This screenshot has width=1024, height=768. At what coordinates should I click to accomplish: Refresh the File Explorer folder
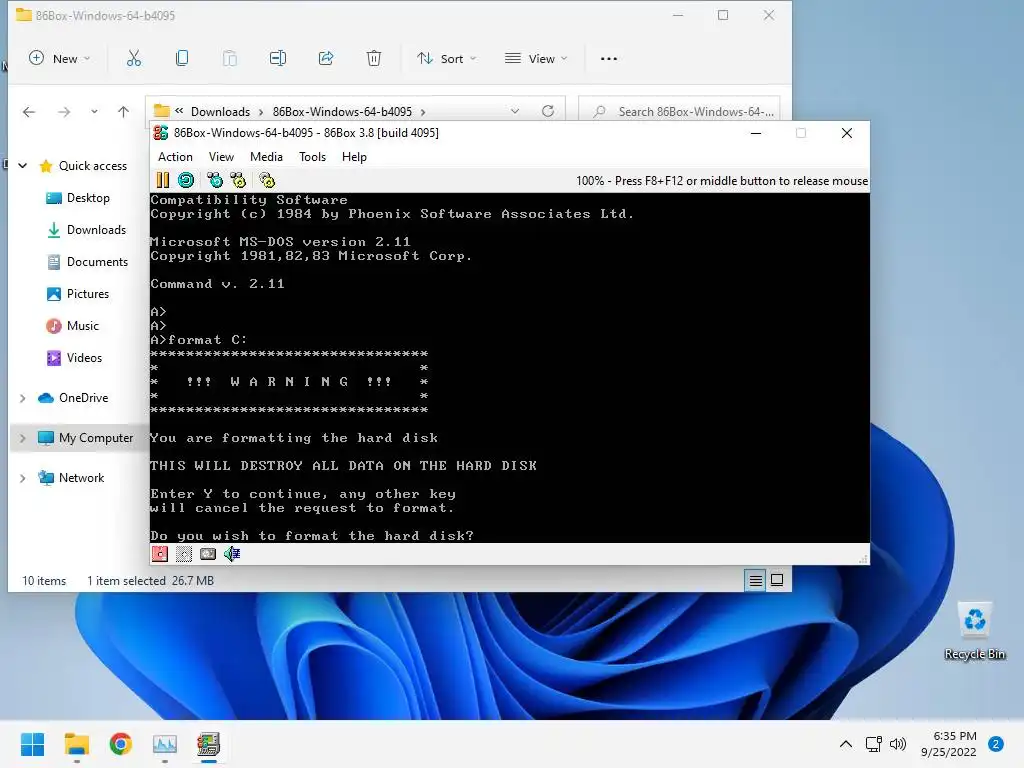[x=548, y=112]
